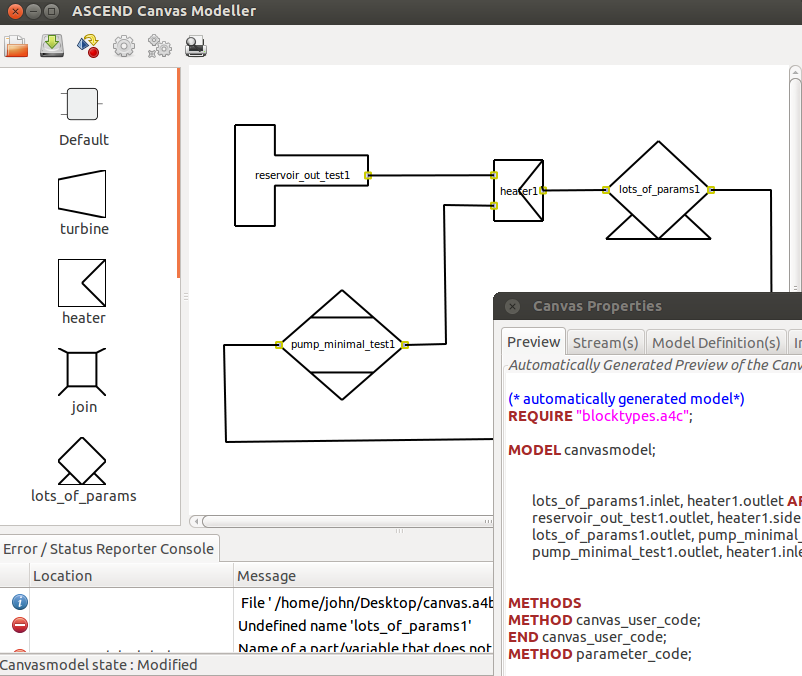
Task: Click the Open file folder icon
Action: click(16, 45)
